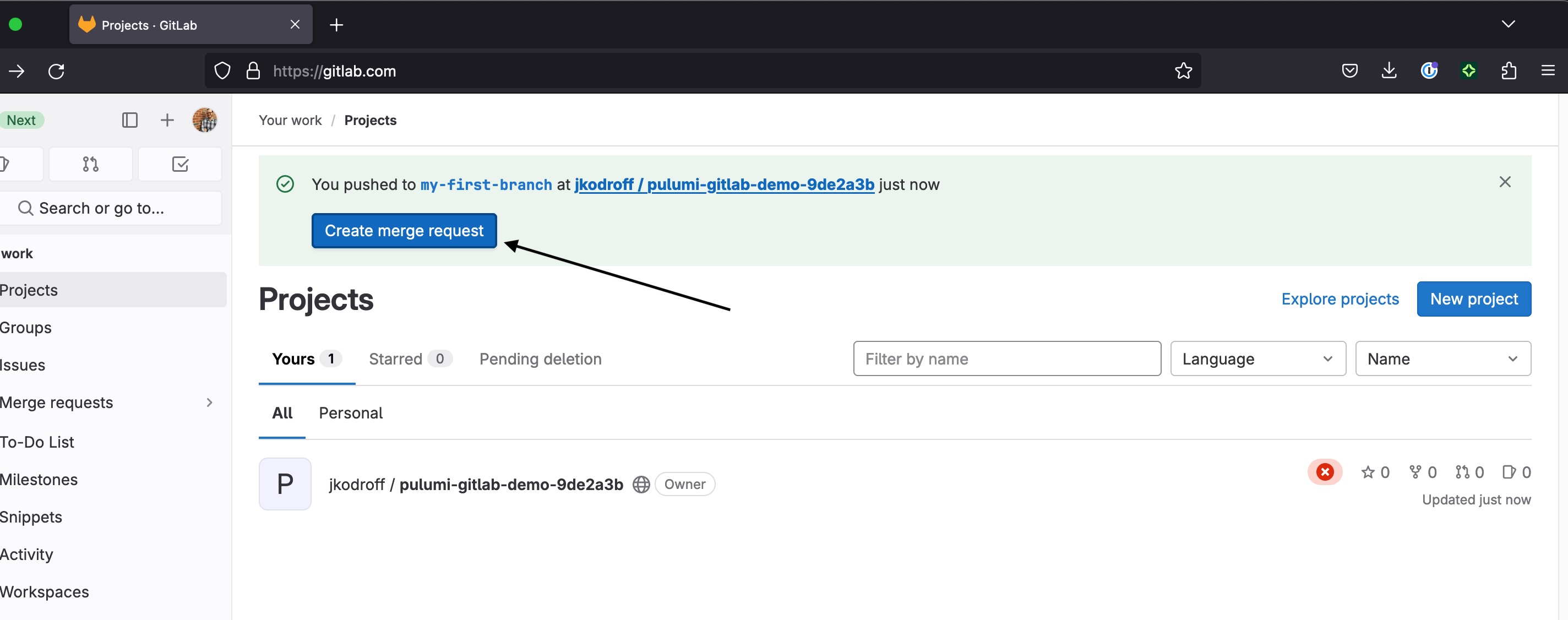Click the gitlab.com address bar
Image resolution: width=1568 pixels, height=620 pixels.
point(703,71)
